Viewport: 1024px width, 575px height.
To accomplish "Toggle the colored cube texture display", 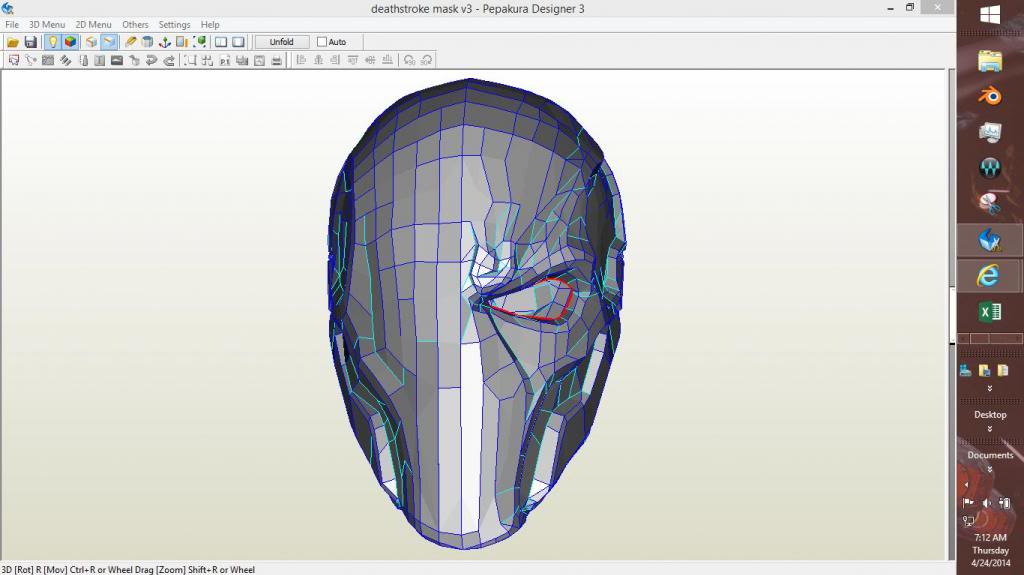I will 70,42.
